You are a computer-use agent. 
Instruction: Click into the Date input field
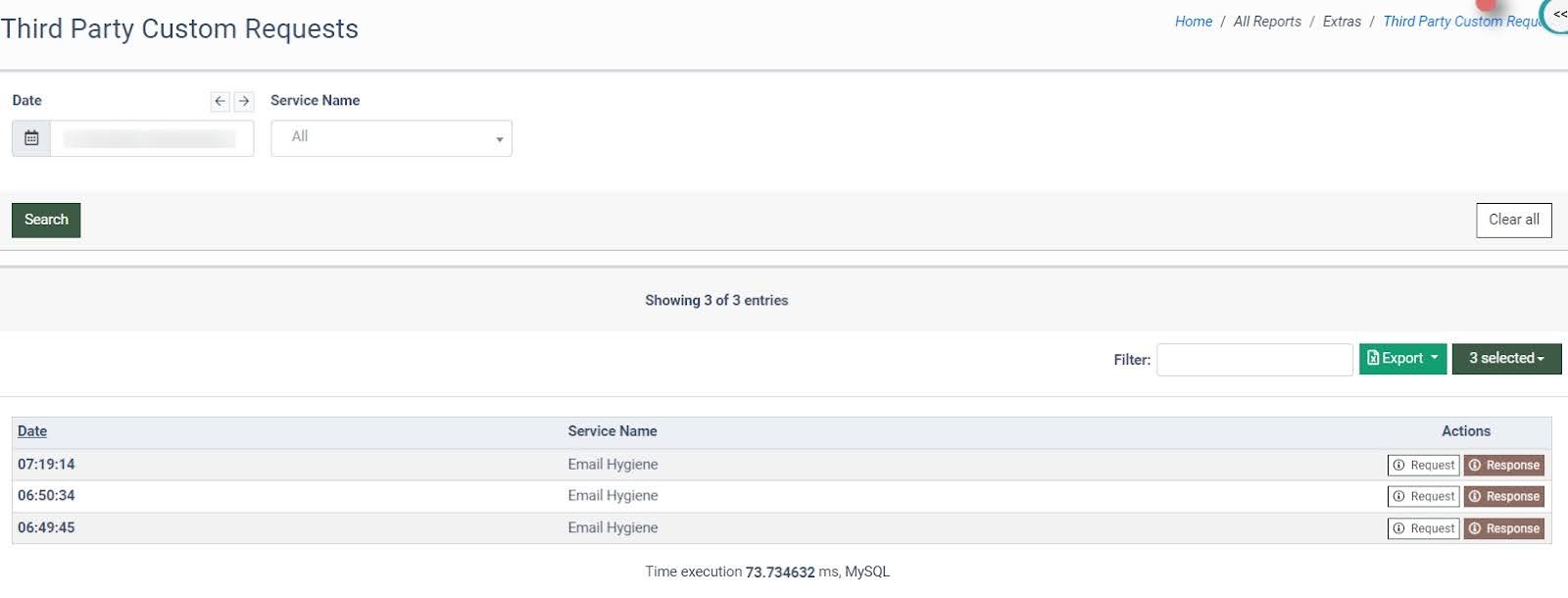point(151,138)
